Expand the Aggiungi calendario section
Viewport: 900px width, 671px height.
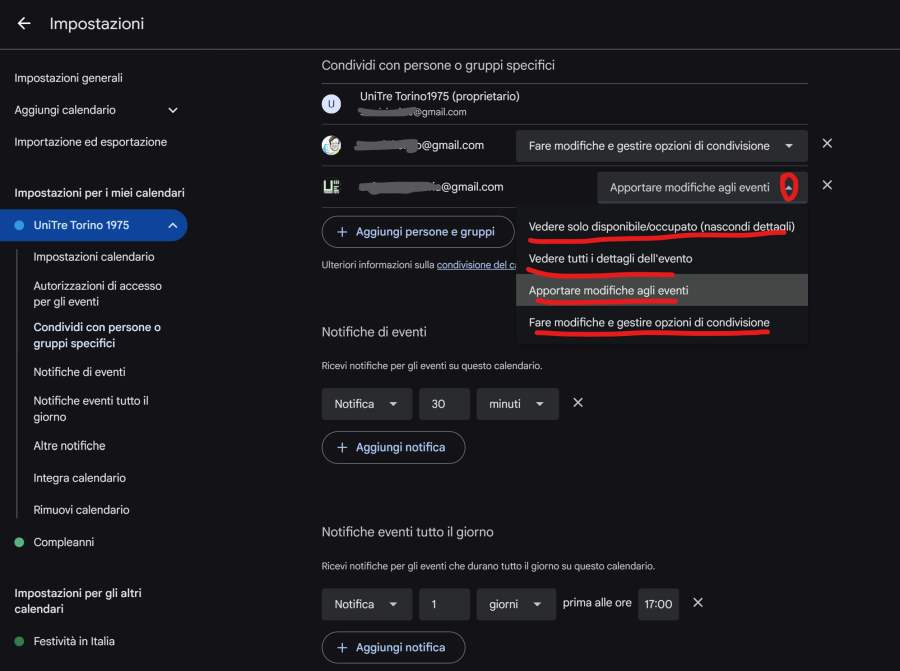tap(172, 110)
